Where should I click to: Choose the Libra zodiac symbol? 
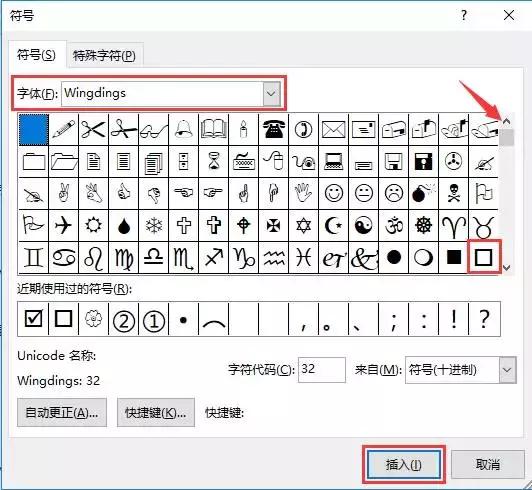pos(153,258)
